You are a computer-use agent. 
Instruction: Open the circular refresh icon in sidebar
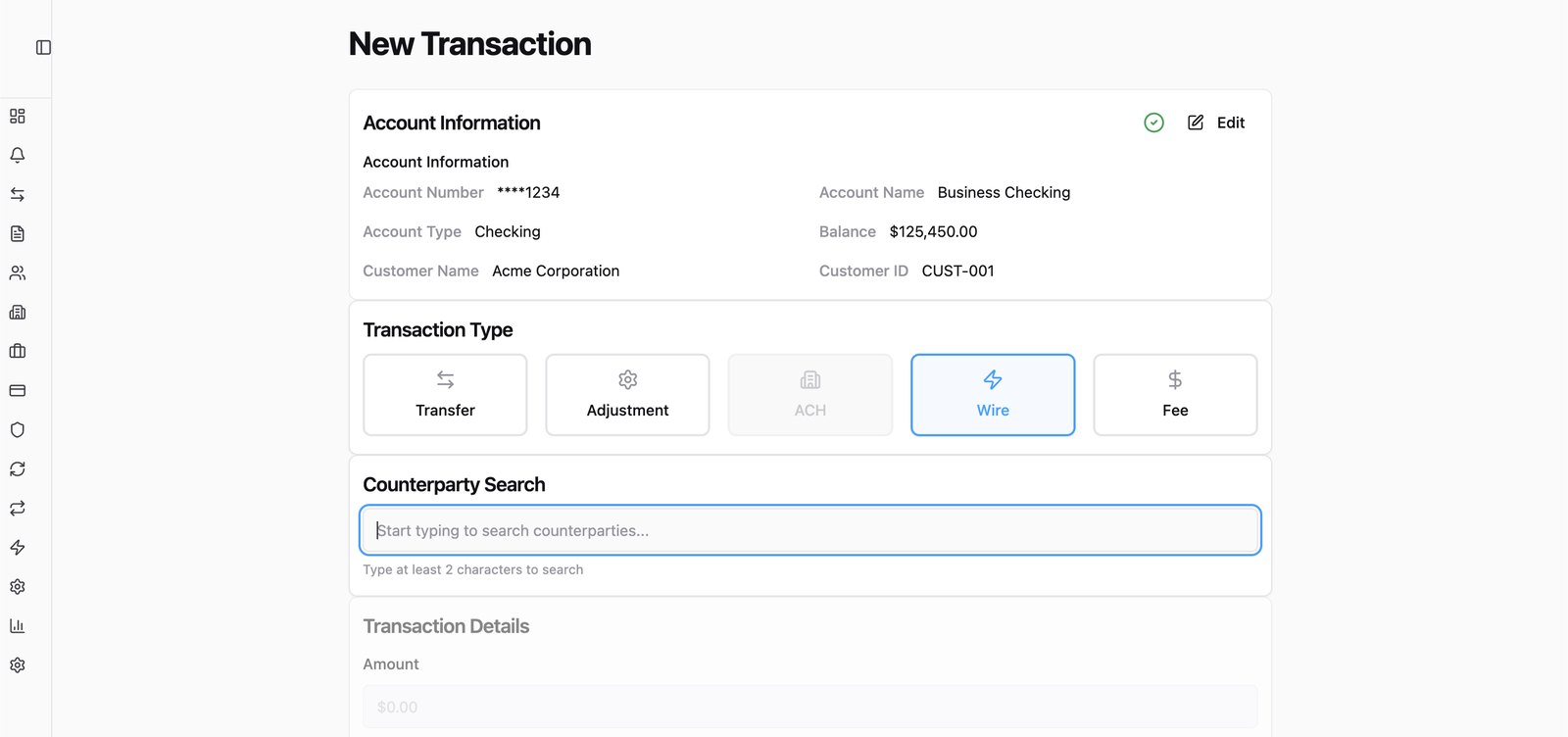click(x=18, y=468)
